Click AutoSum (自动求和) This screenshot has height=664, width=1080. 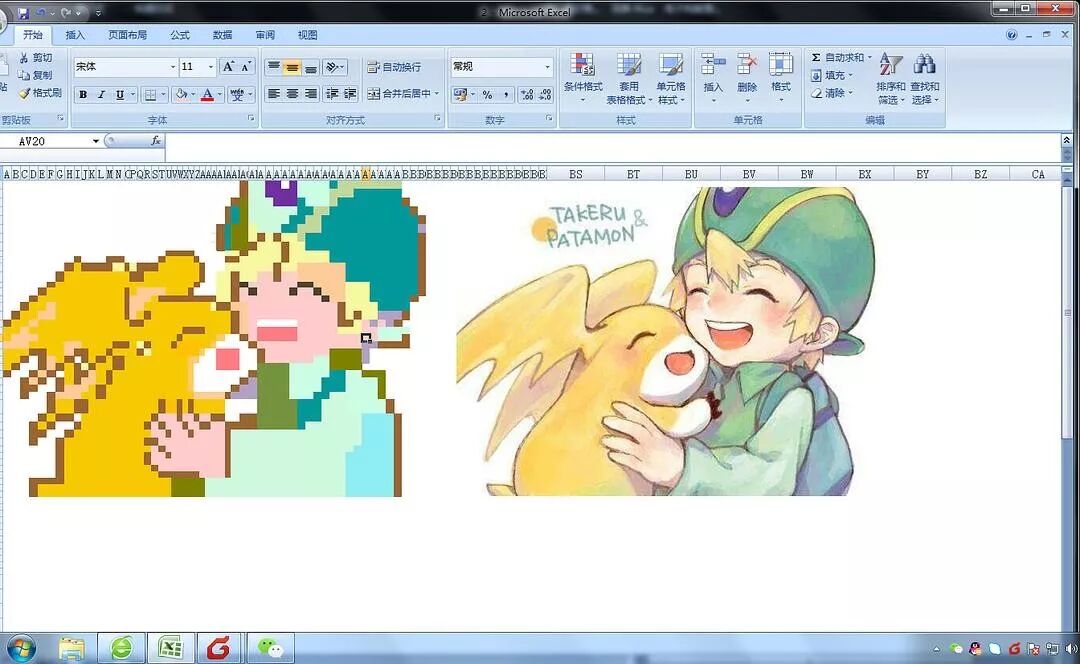point(836,57)
